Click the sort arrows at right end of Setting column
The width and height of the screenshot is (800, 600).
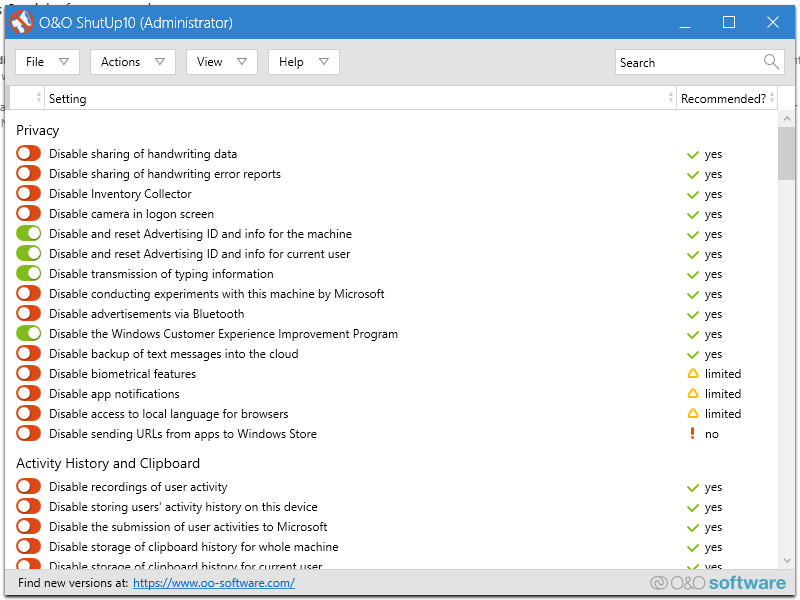pos(670,97)
